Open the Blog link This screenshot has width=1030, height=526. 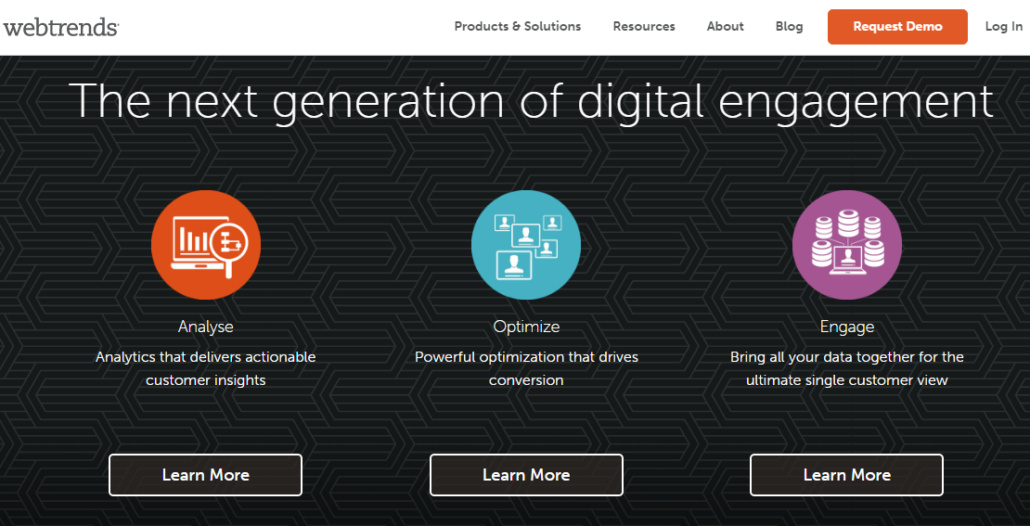click(789, 27)
